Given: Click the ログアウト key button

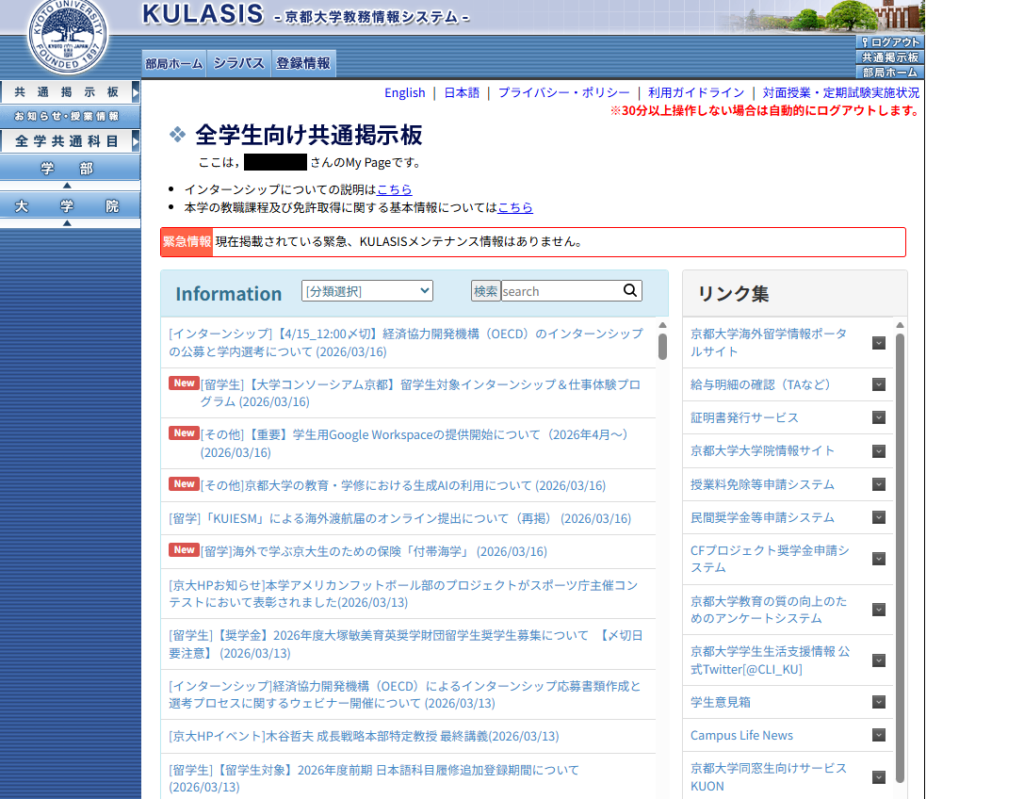Looking at the screenshot, I should coord(889,42).
